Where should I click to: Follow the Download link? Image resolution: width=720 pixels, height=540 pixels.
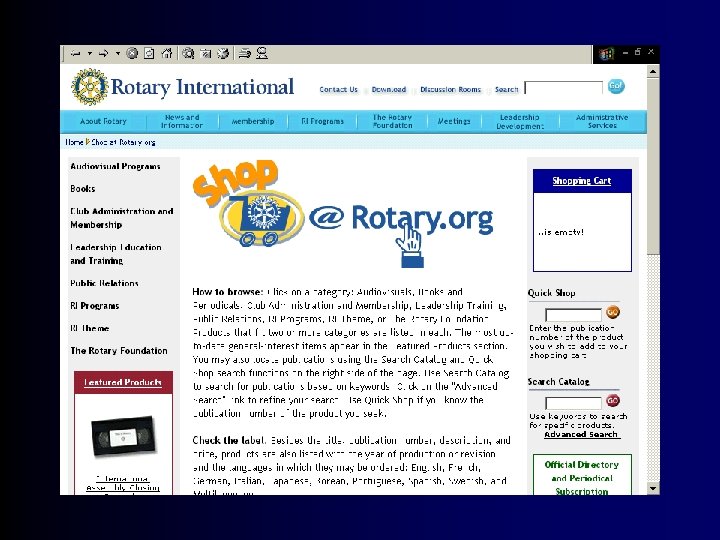[x=388, y=90]
